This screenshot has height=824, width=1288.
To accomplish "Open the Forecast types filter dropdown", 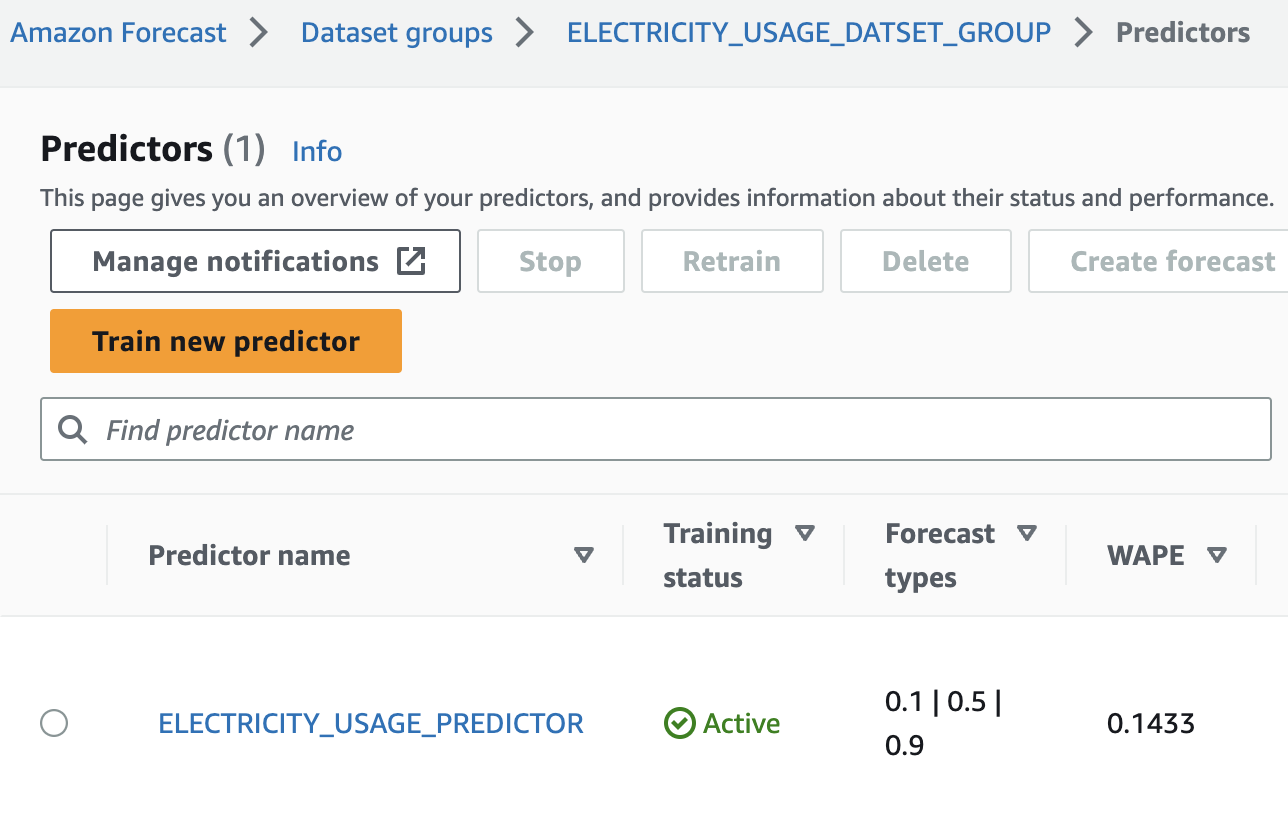I will (x=1028, y=533).
